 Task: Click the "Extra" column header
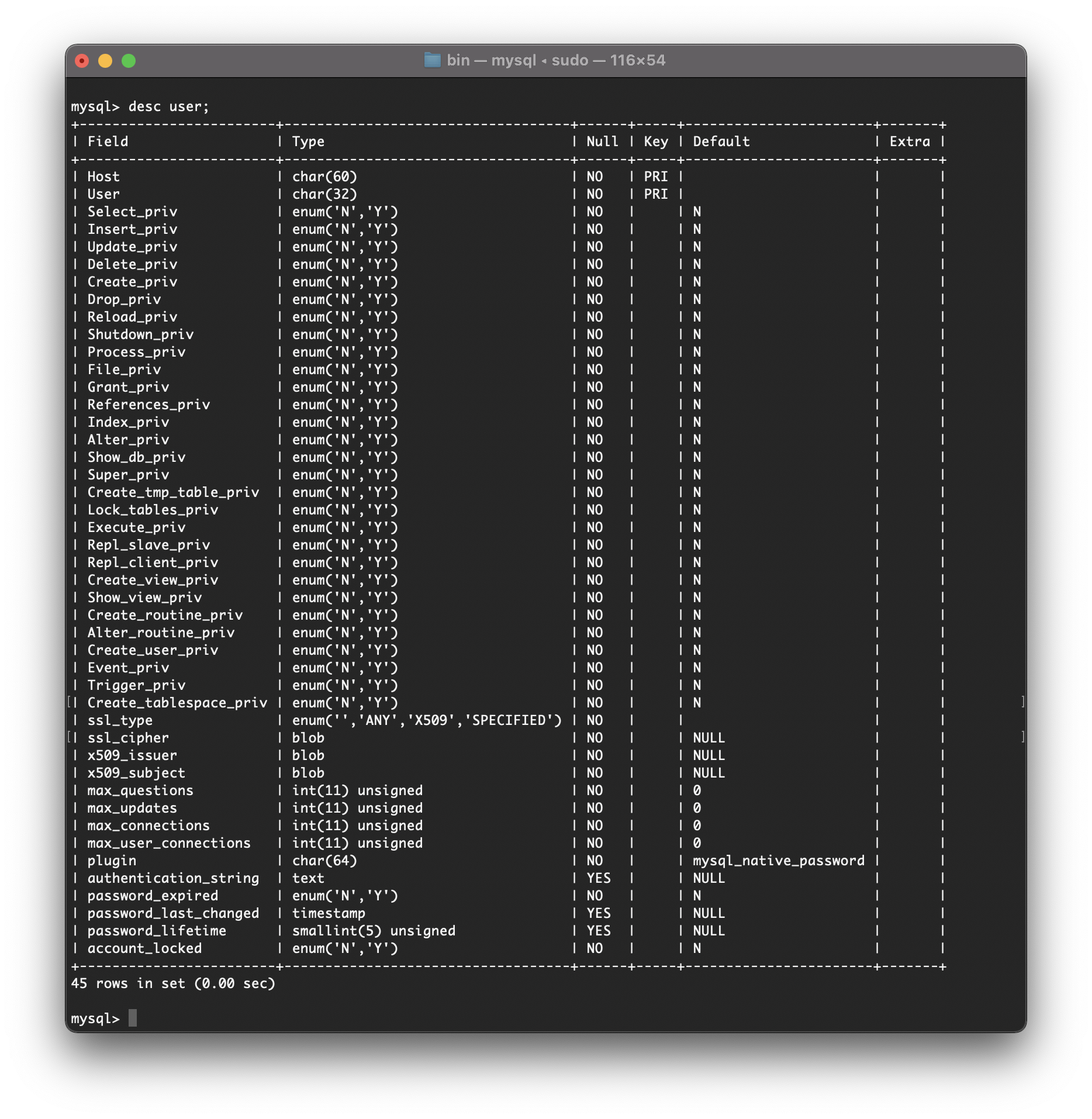910,141
